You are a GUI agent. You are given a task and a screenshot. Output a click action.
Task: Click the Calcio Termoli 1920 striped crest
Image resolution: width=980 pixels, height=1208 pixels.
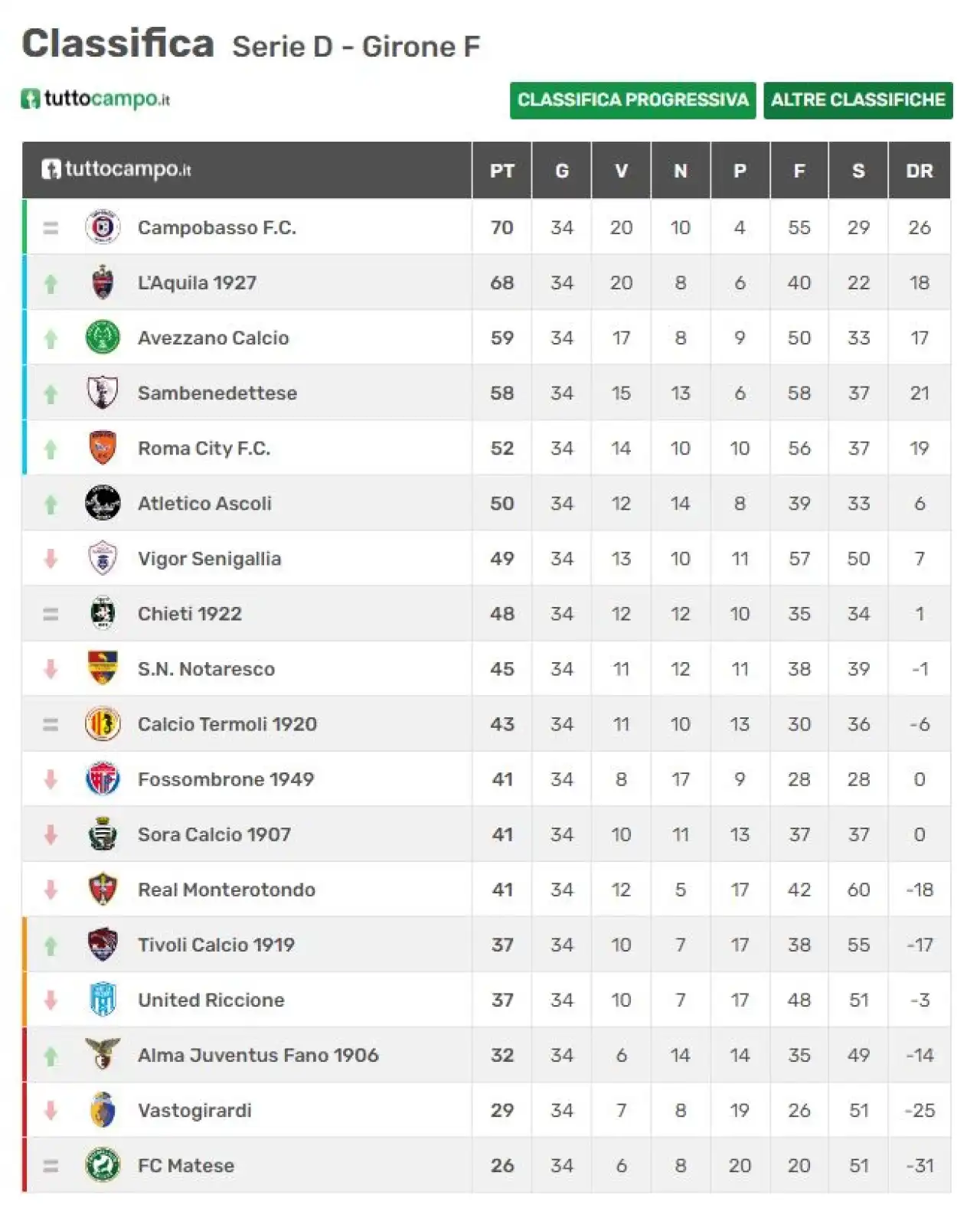pos(103,723)
